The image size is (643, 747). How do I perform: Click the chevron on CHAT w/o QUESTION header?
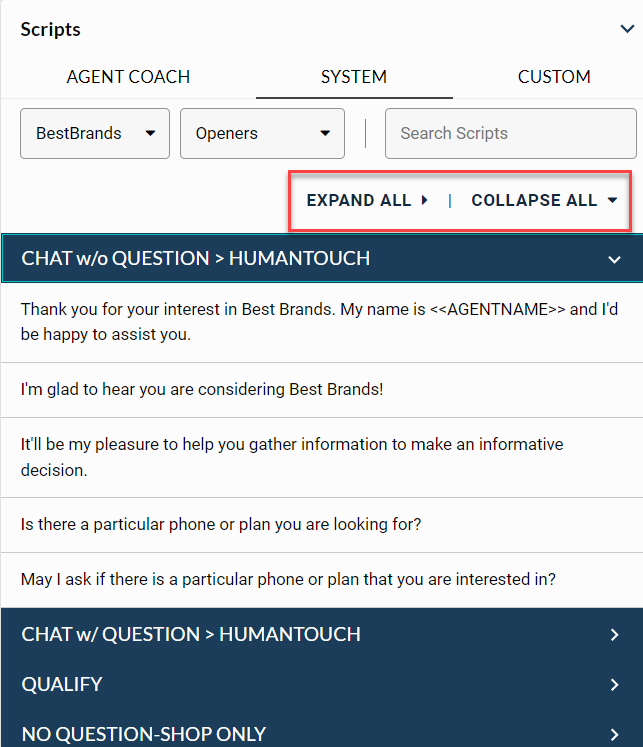pos(614,260)
